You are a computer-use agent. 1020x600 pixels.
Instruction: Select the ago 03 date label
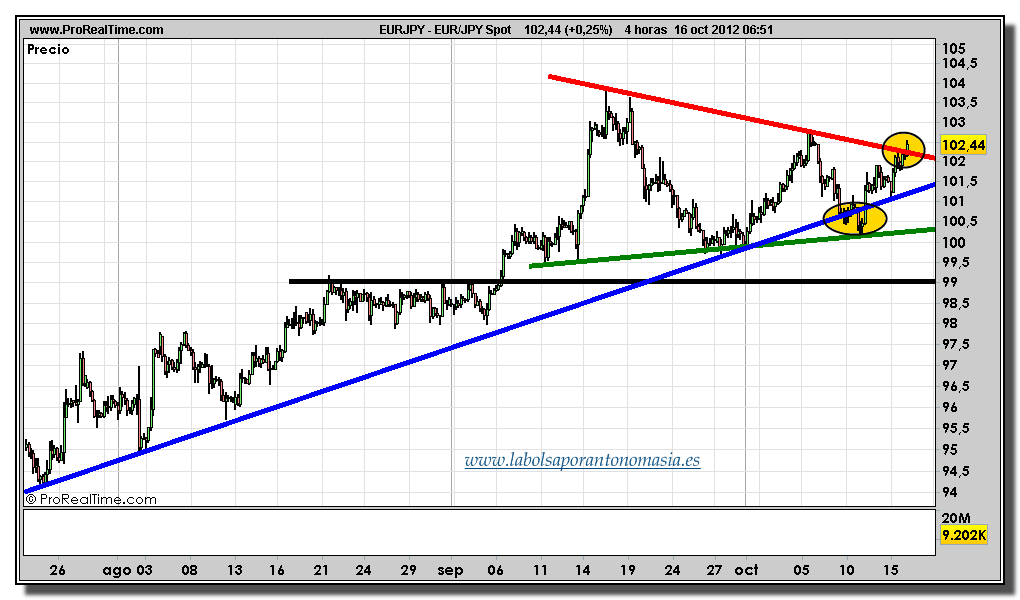(127, 571)
